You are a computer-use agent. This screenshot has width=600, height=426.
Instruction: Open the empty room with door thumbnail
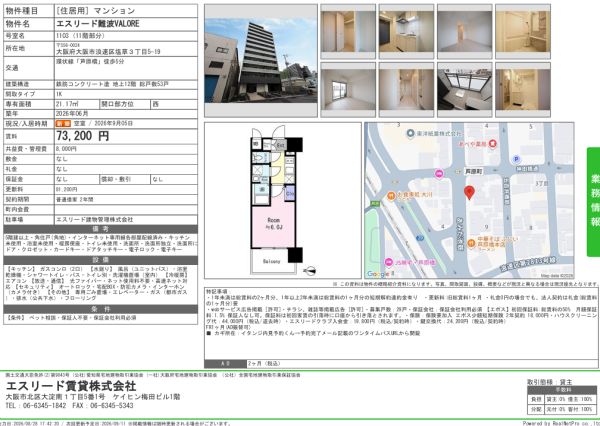[465, 31]
